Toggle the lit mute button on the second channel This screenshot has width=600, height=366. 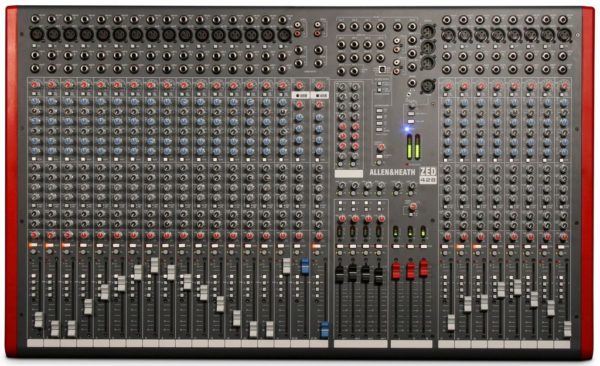pyautogui.click(x=49, y=245)
